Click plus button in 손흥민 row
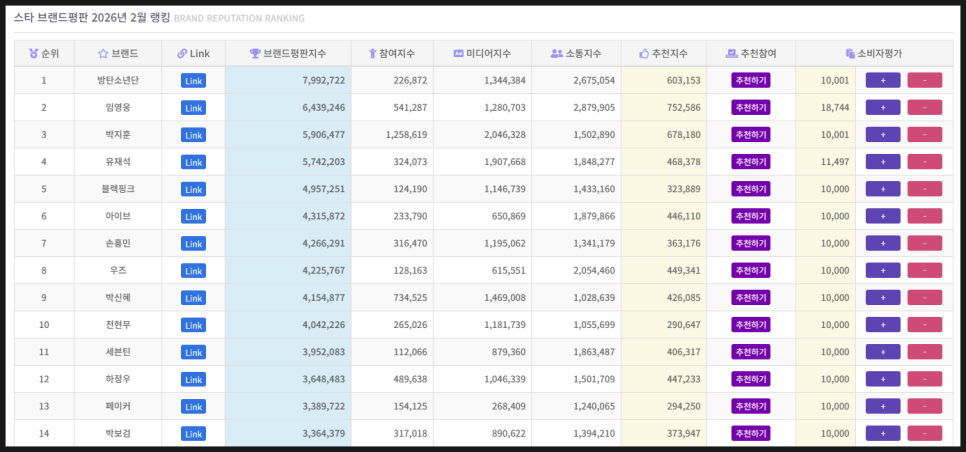Image resolution: width=966 pixels, height=452 pixels. [x=883, y=243]
